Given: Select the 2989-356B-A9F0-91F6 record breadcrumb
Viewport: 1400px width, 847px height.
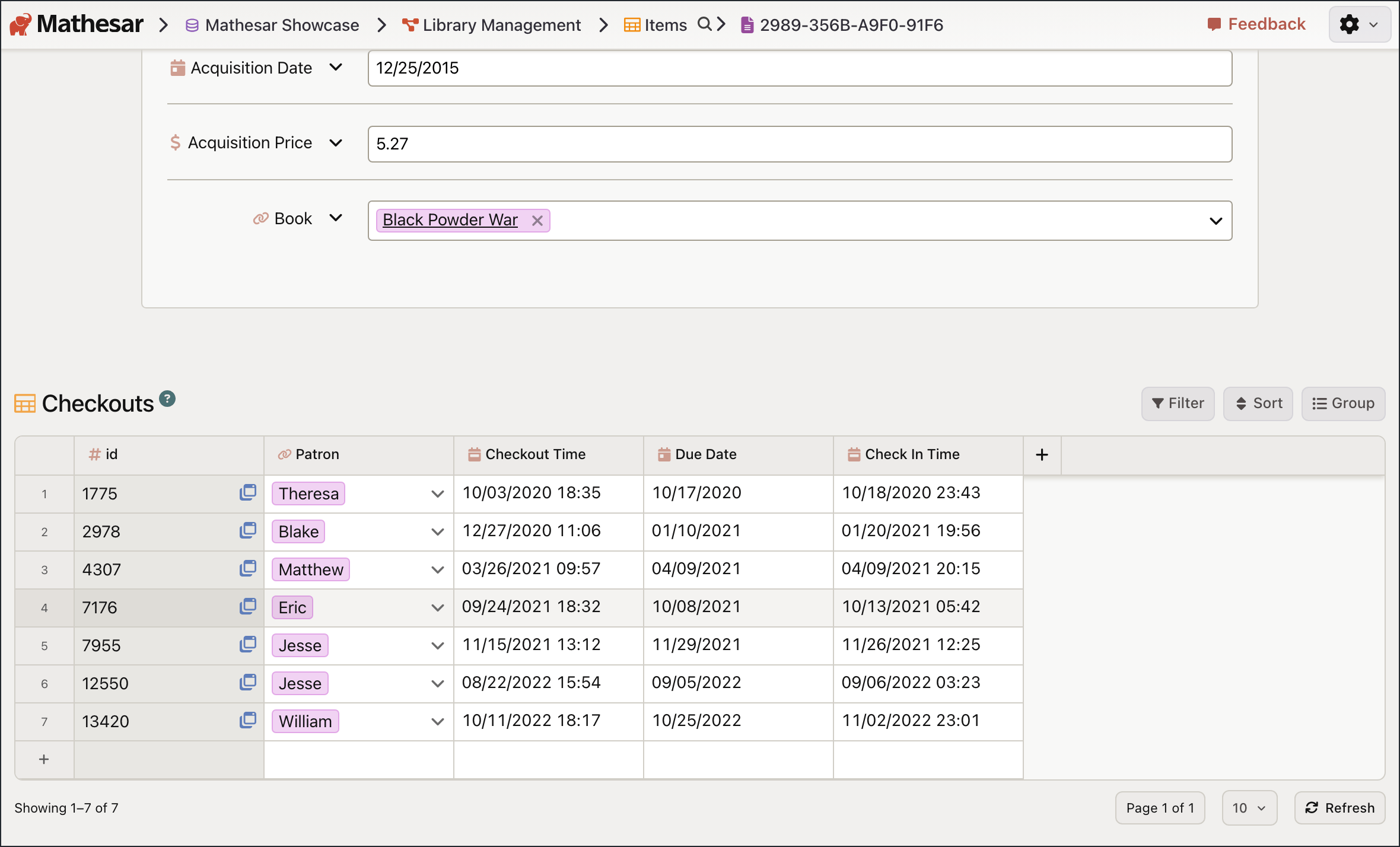Looking at the screenshot, I should [x=842, y=25].
